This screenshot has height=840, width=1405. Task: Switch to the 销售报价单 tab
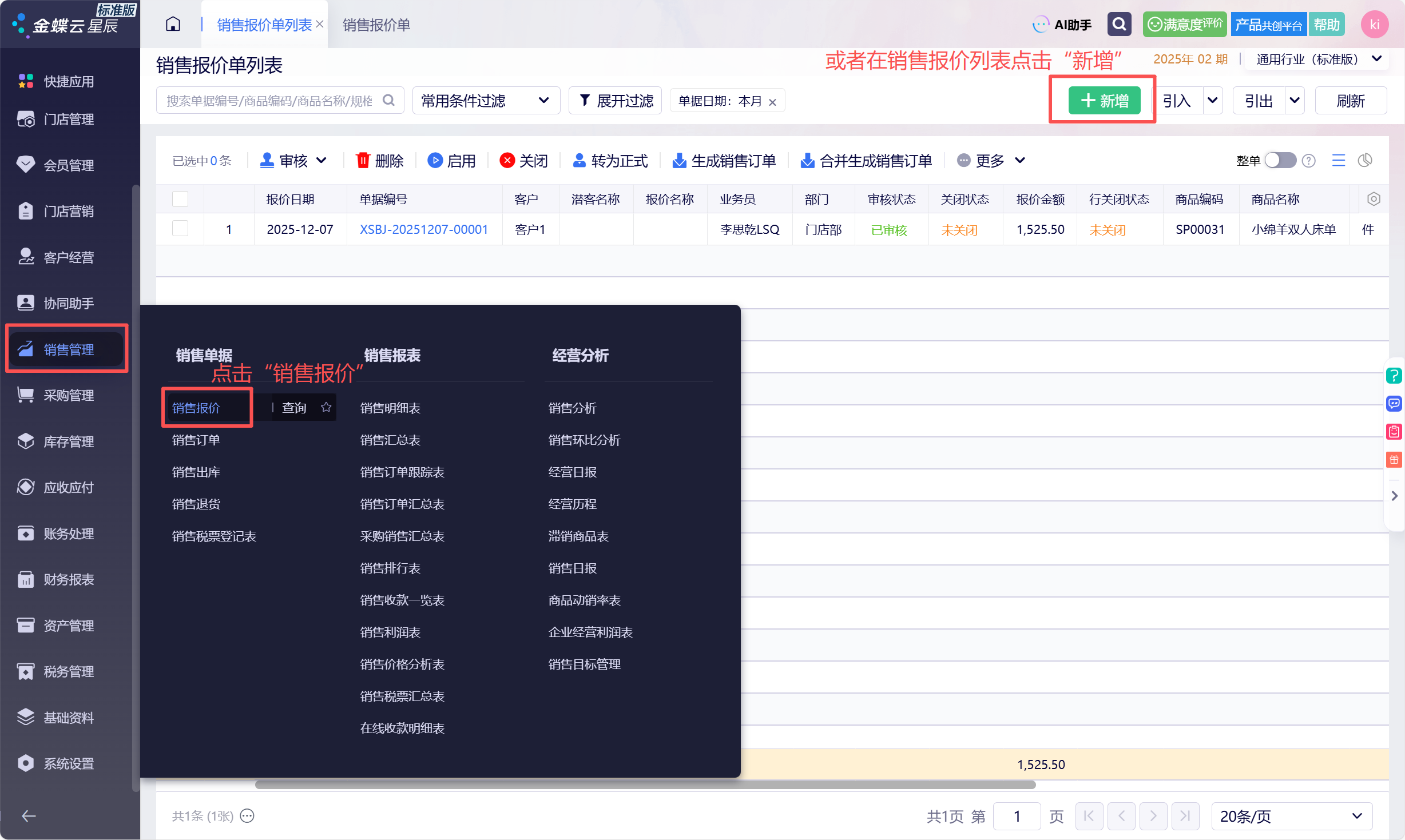(376, 25)
